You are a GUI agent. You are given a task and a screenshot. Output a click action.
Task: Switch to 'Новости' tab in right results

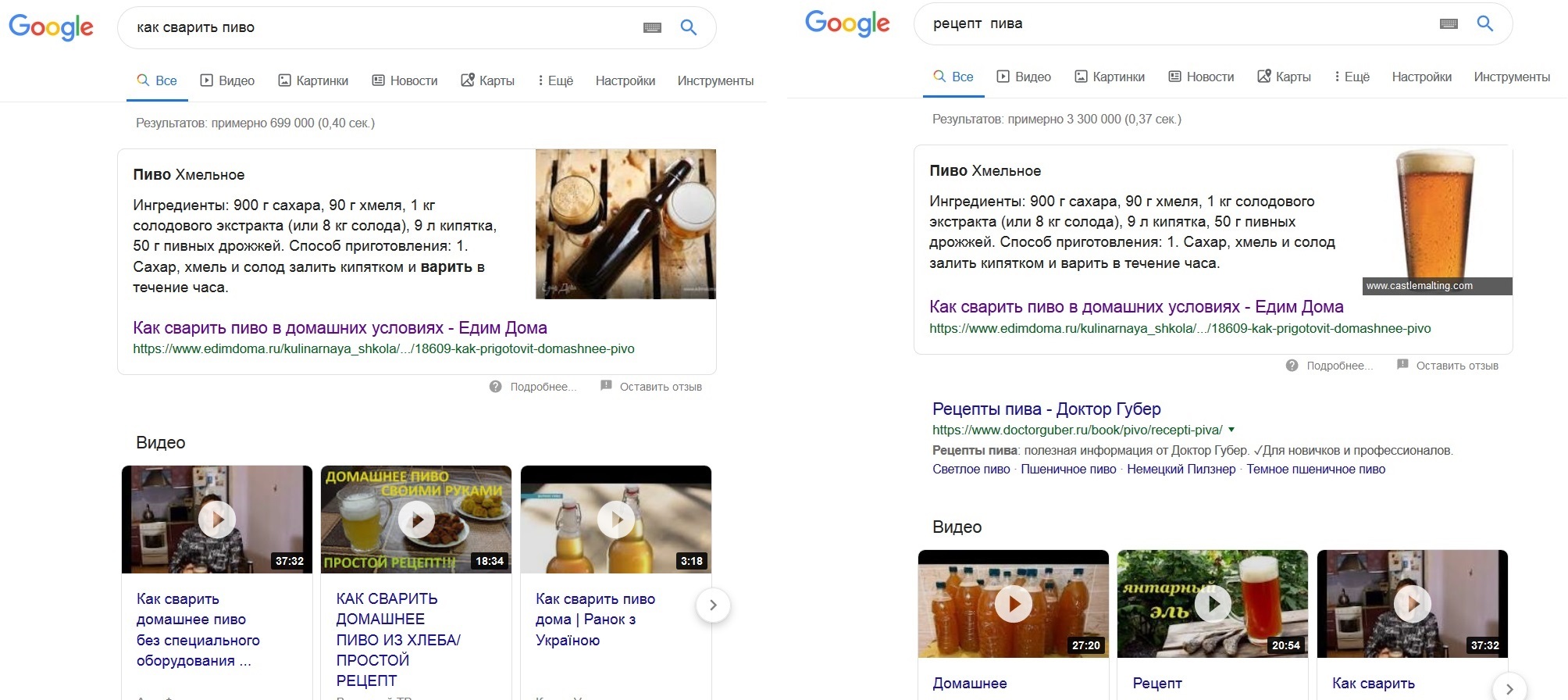tap(1201, 77)
